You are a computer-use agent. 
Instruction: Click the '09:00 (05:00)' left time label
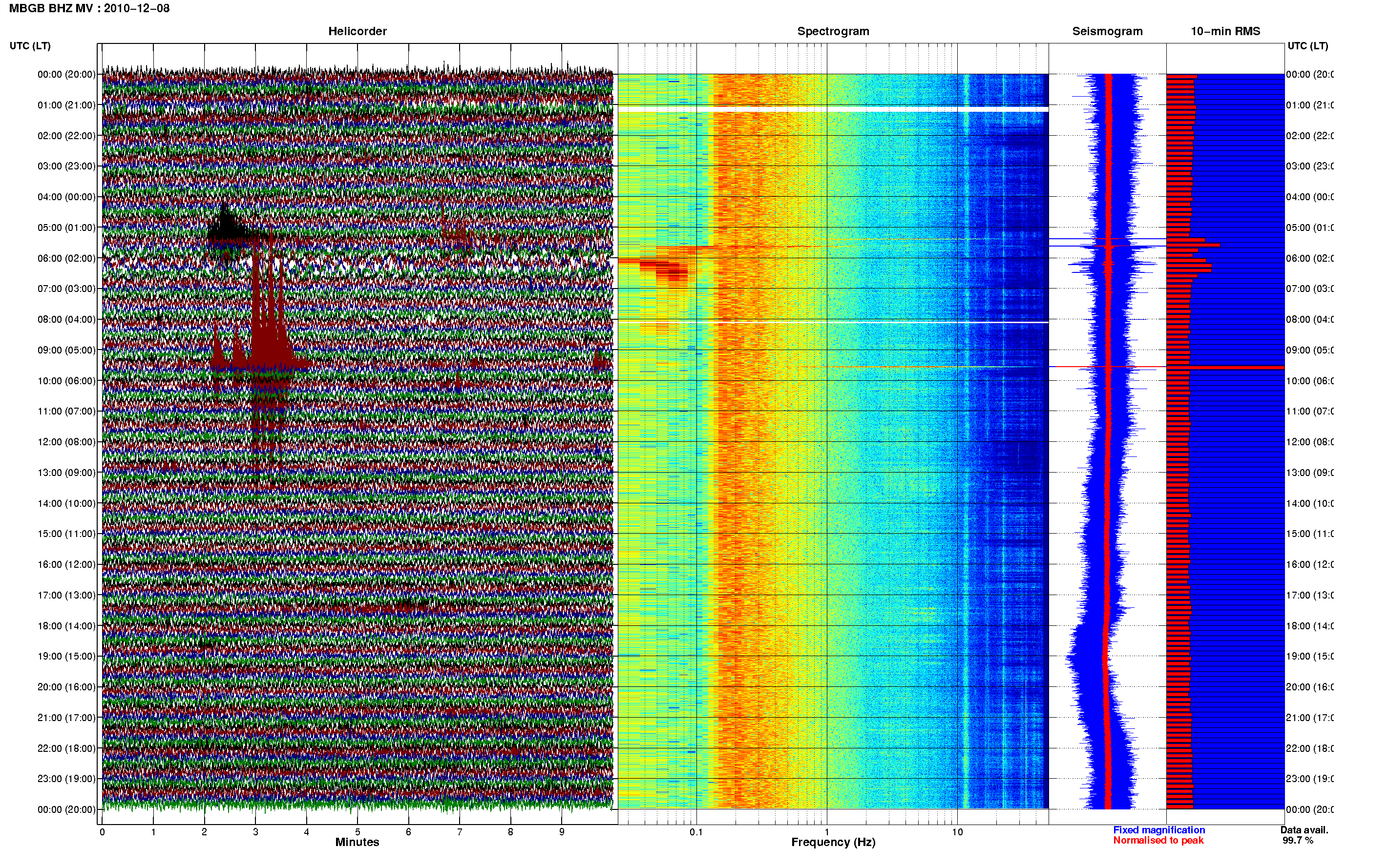point(66,350)
